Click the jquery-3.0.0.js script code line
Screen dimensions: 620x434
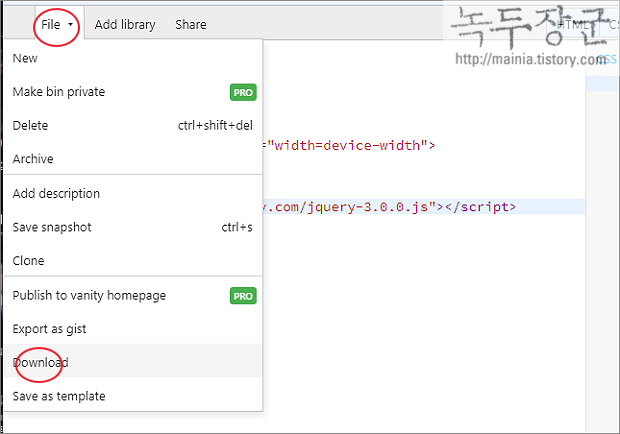(x=424, y=207)
